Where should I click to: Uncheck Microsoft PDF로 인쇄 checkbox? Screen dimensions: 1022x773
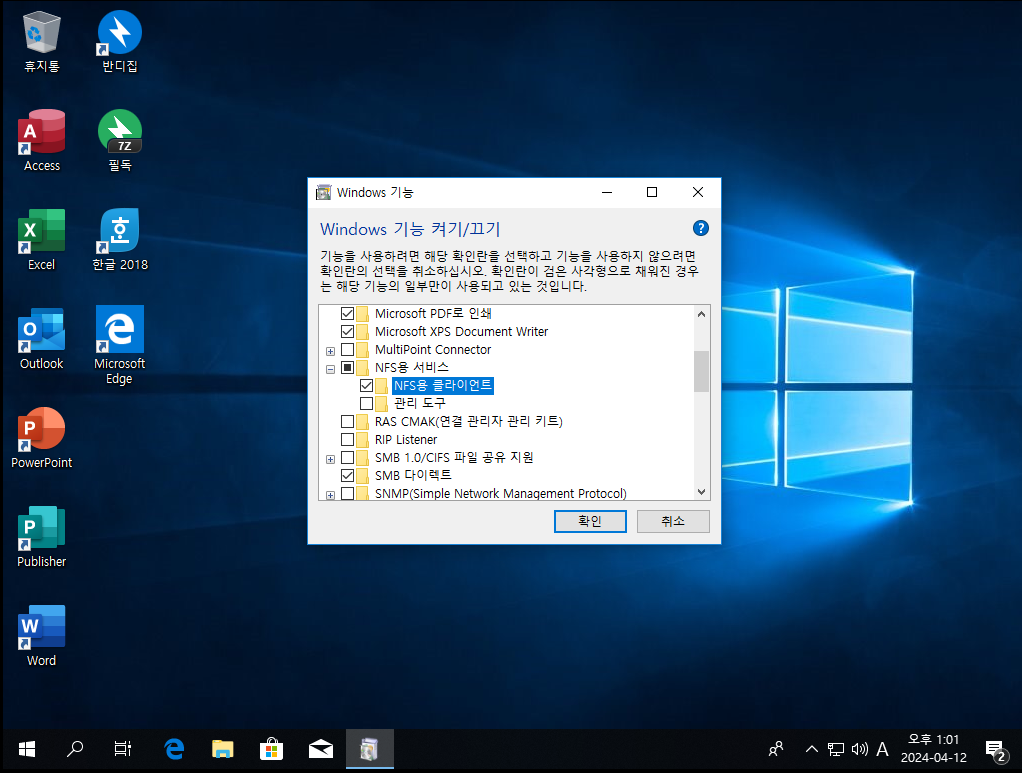pos(347,314)
